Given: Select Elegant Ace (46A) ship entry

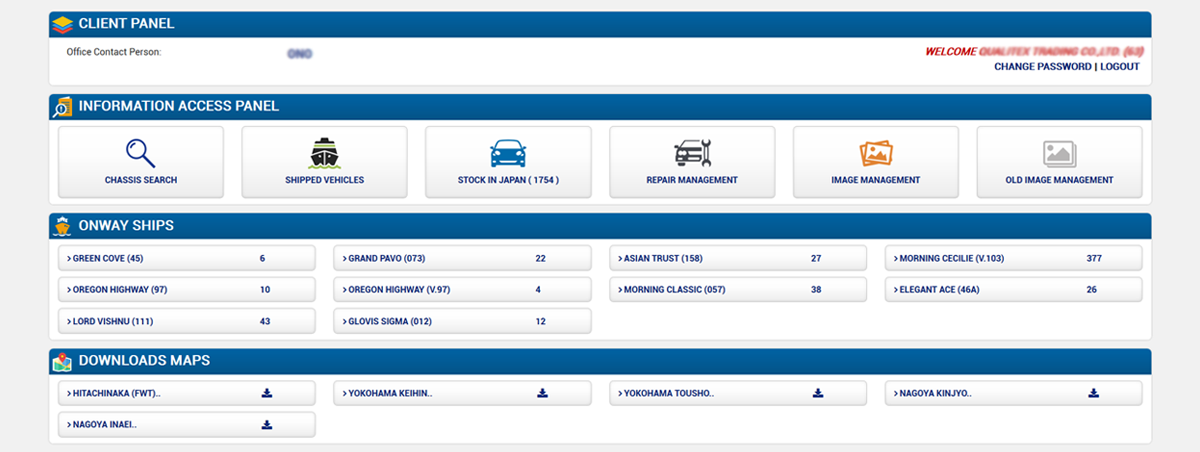Looking at the screenshot, I should [943, 290].
